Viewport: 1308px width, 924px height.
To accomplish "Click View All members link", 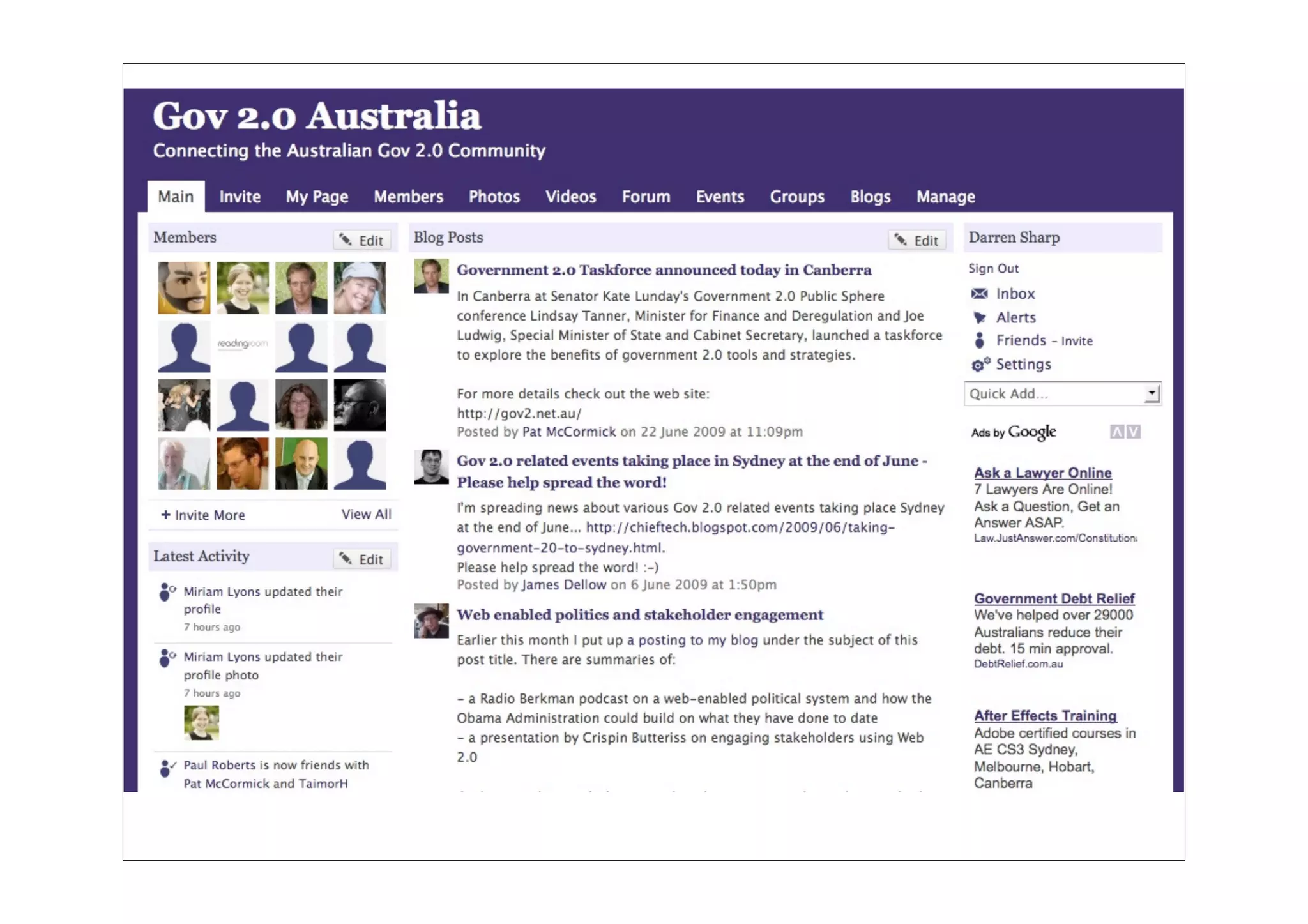I will click(366, 515).
